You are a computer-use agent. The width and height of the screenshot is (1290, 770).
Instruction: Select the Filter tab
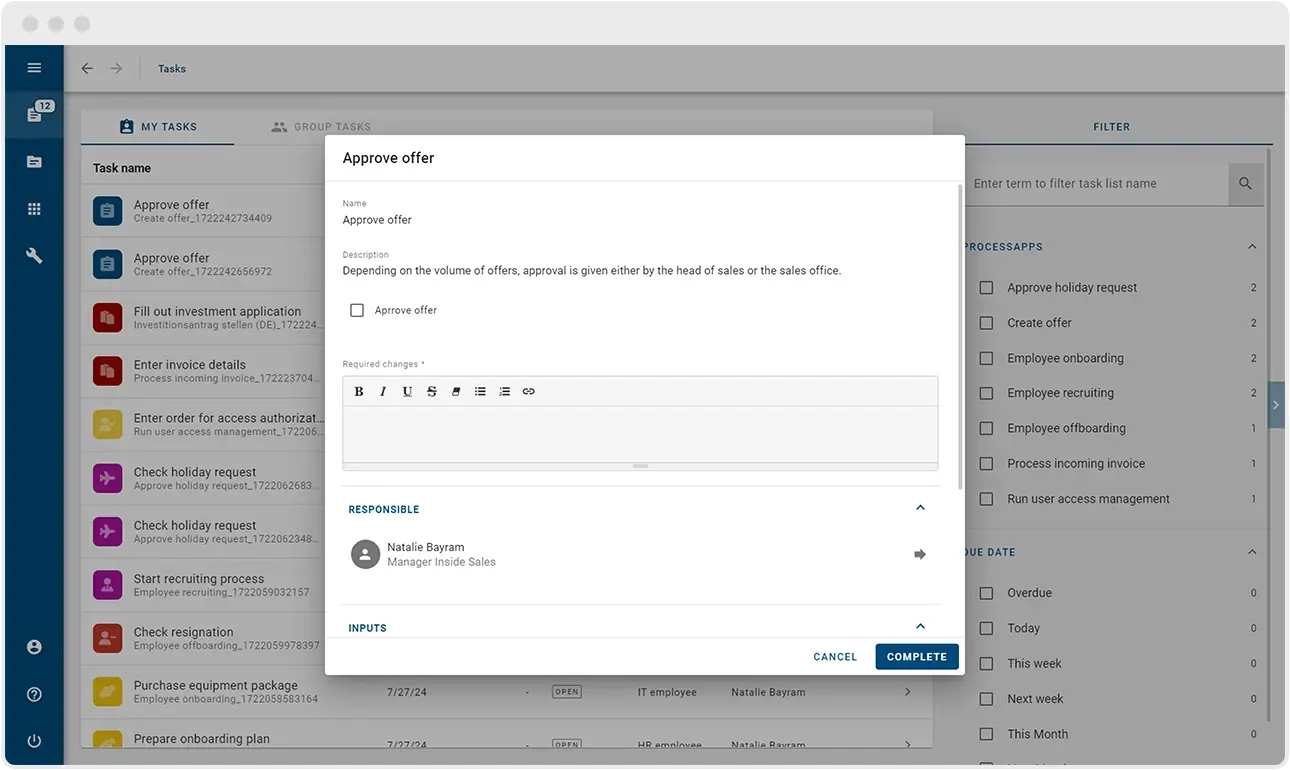click(1111, 127)
